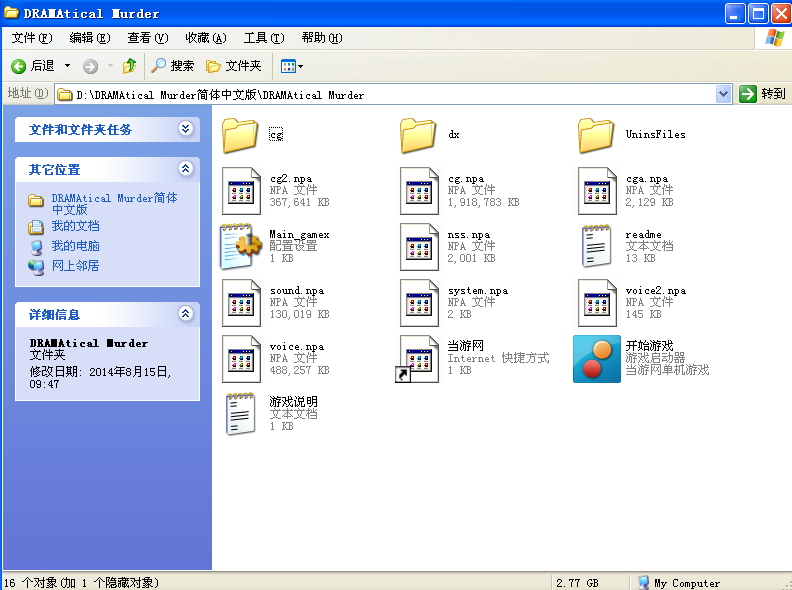Open 网上邻居 link in sidebar

[75, 266]
